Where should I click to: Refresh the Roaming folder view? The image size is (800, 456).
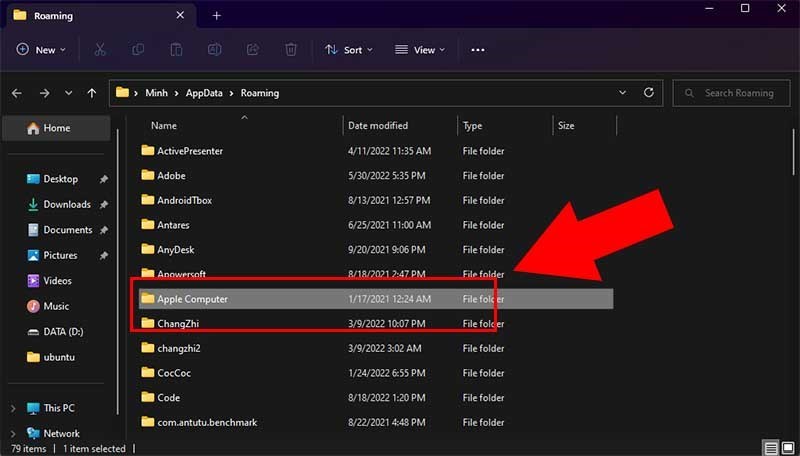tap(649, 93)
